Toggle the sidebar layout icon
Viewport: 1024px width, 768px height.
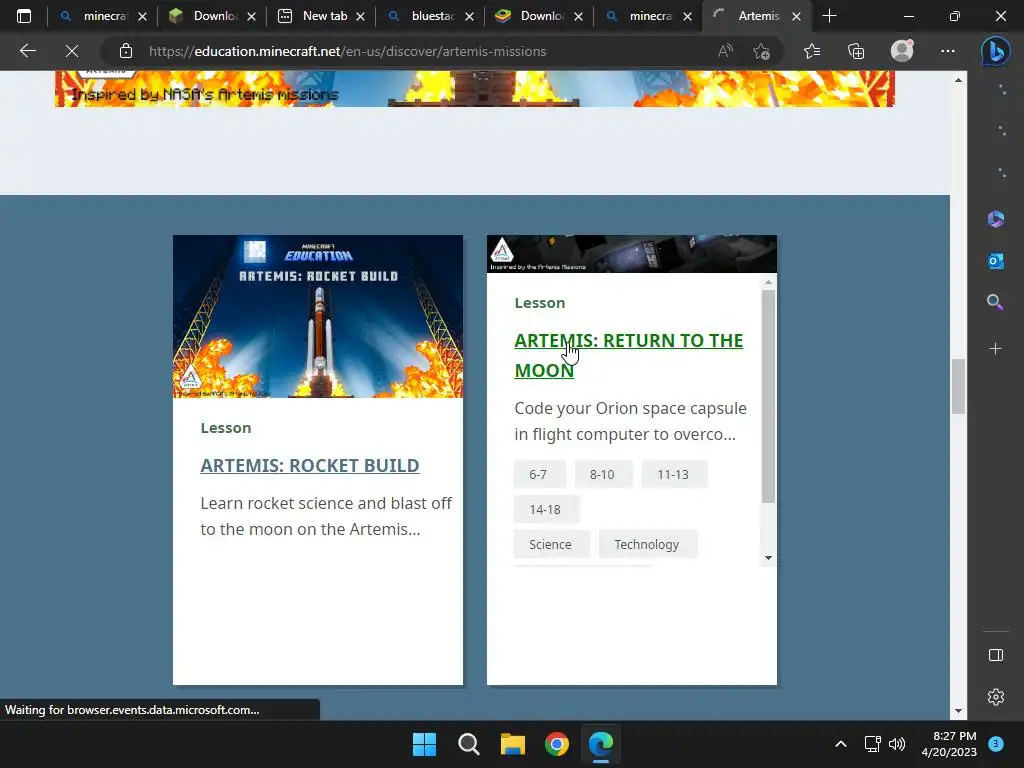995,655
